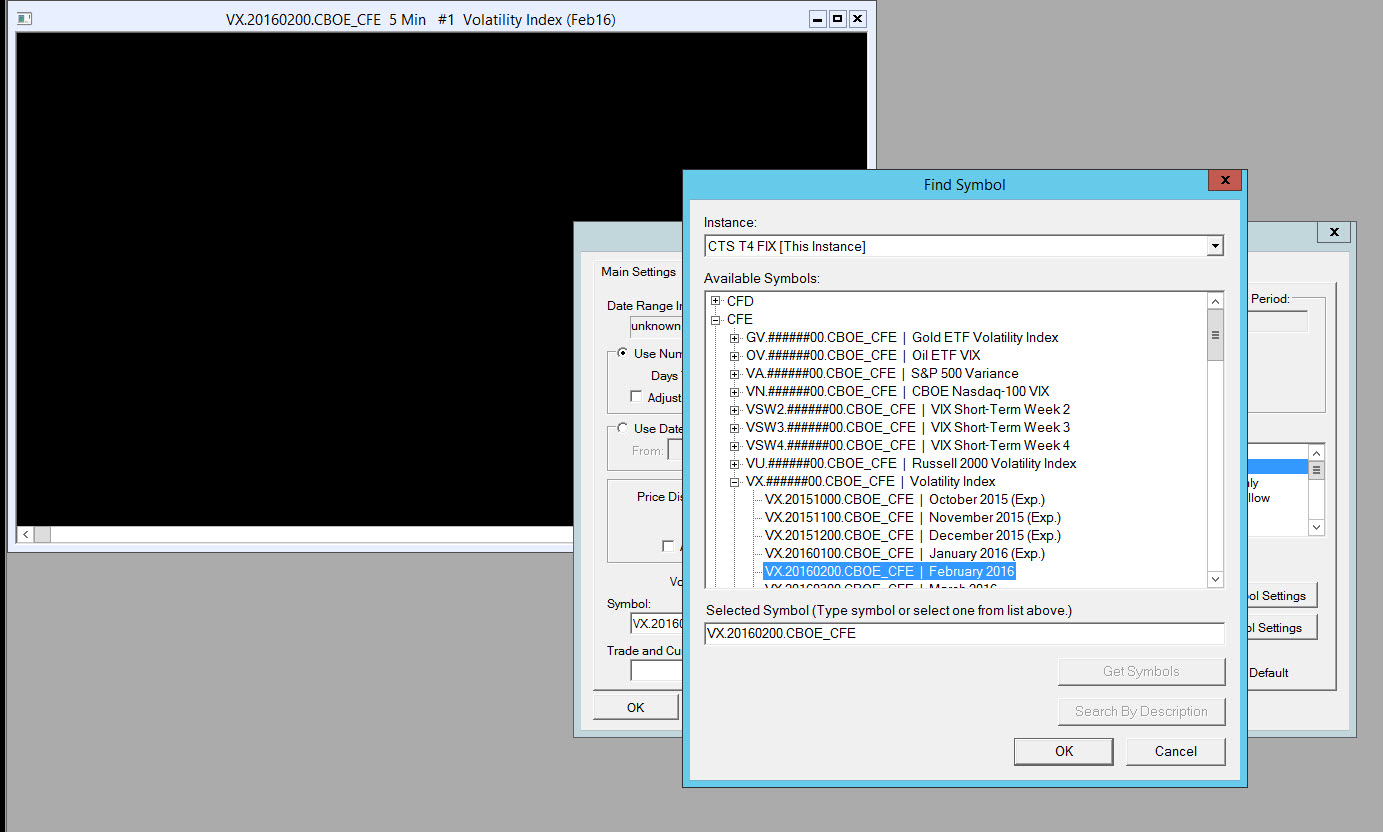The image size is (1383, 832).
Task: Expand the VIX Short-Term Week 2 node
Action: tap(735, 409)
